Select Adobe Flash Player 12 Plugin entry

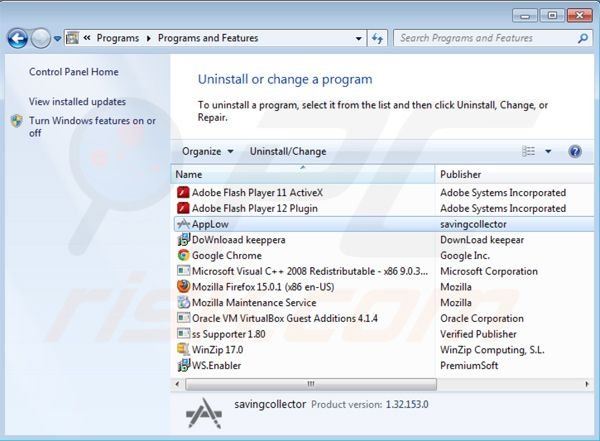[254, 208]
